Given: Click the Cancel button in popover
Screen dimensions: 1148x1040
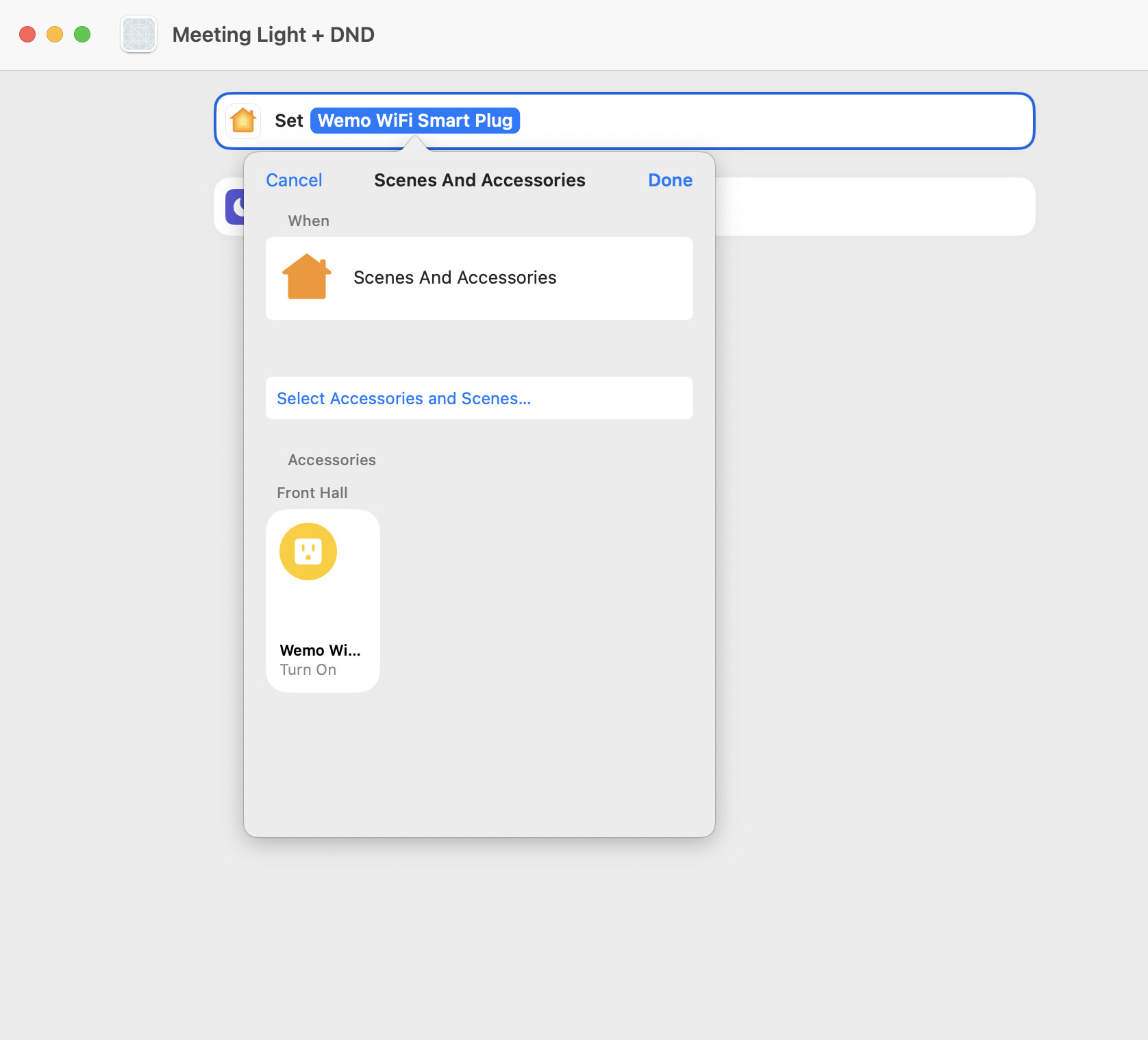Looking at the screenshot, I should pyautogui.click(x=294, y=180).
